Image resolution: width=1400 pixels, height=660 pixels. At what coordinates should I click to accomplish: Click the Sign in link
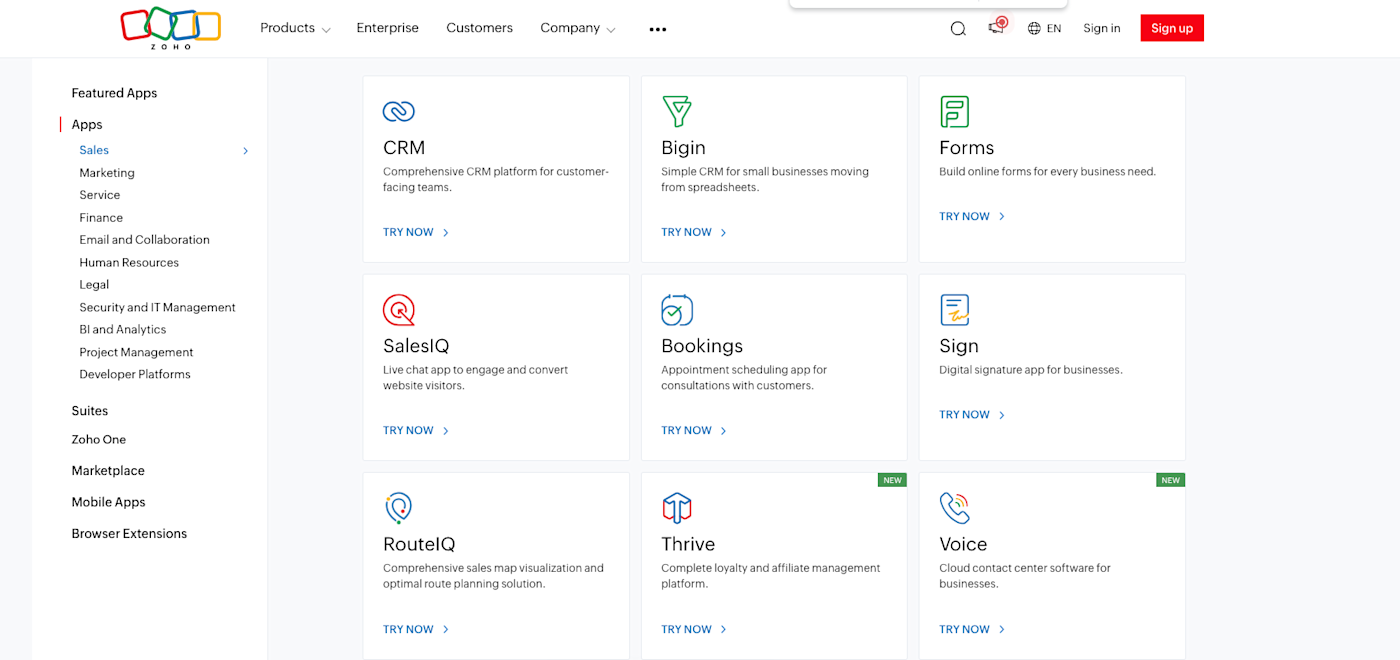[1102, 29]
